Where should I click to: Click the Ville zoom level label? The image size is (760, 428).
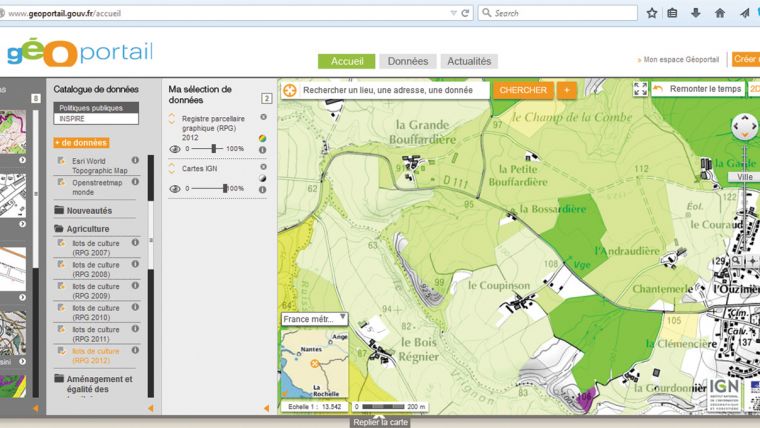click(744, 177)
